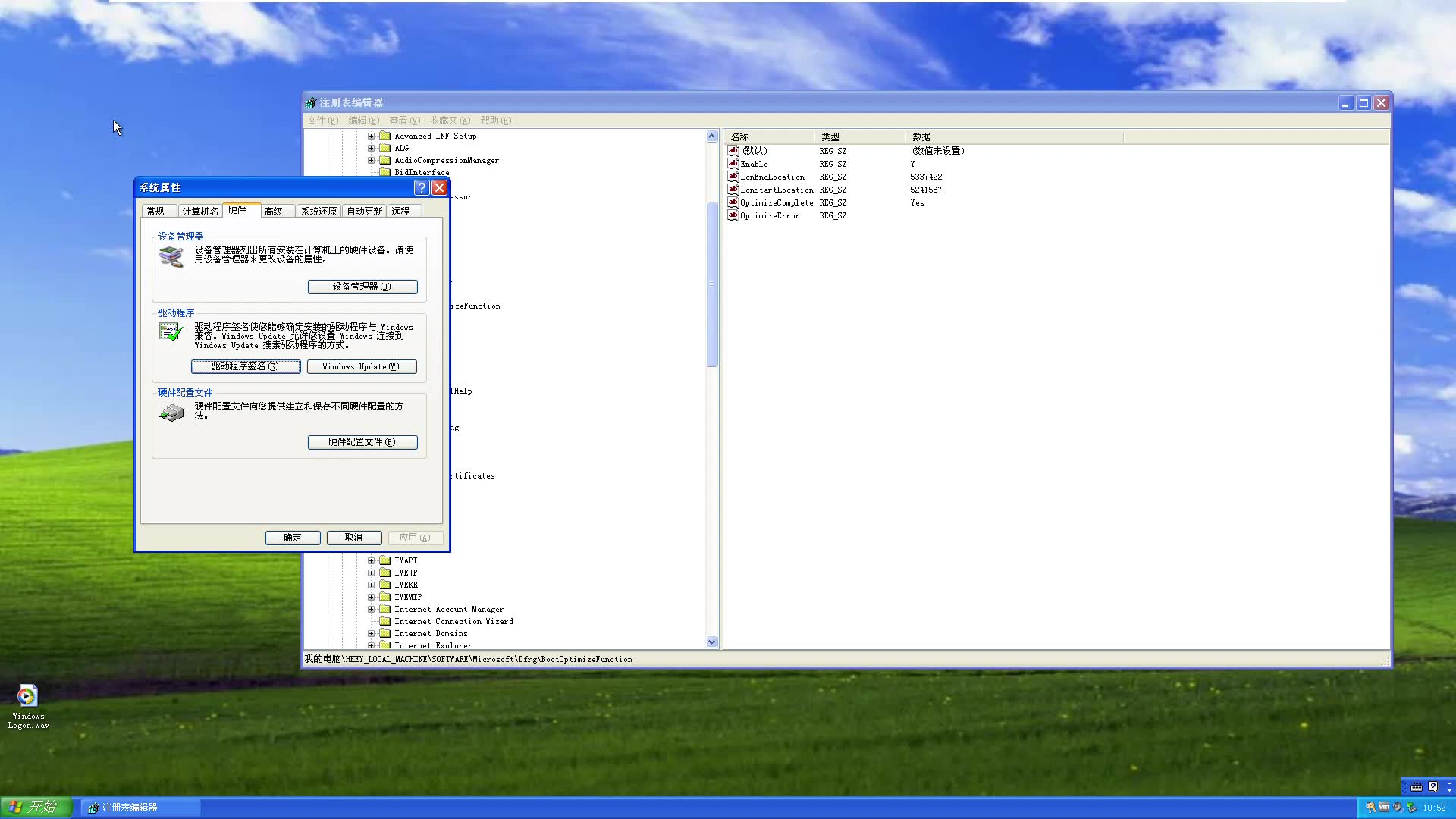Screen dimensions: 1456x819
Task: Expand the ALG registry key
Action: click(x=371, y=148)
